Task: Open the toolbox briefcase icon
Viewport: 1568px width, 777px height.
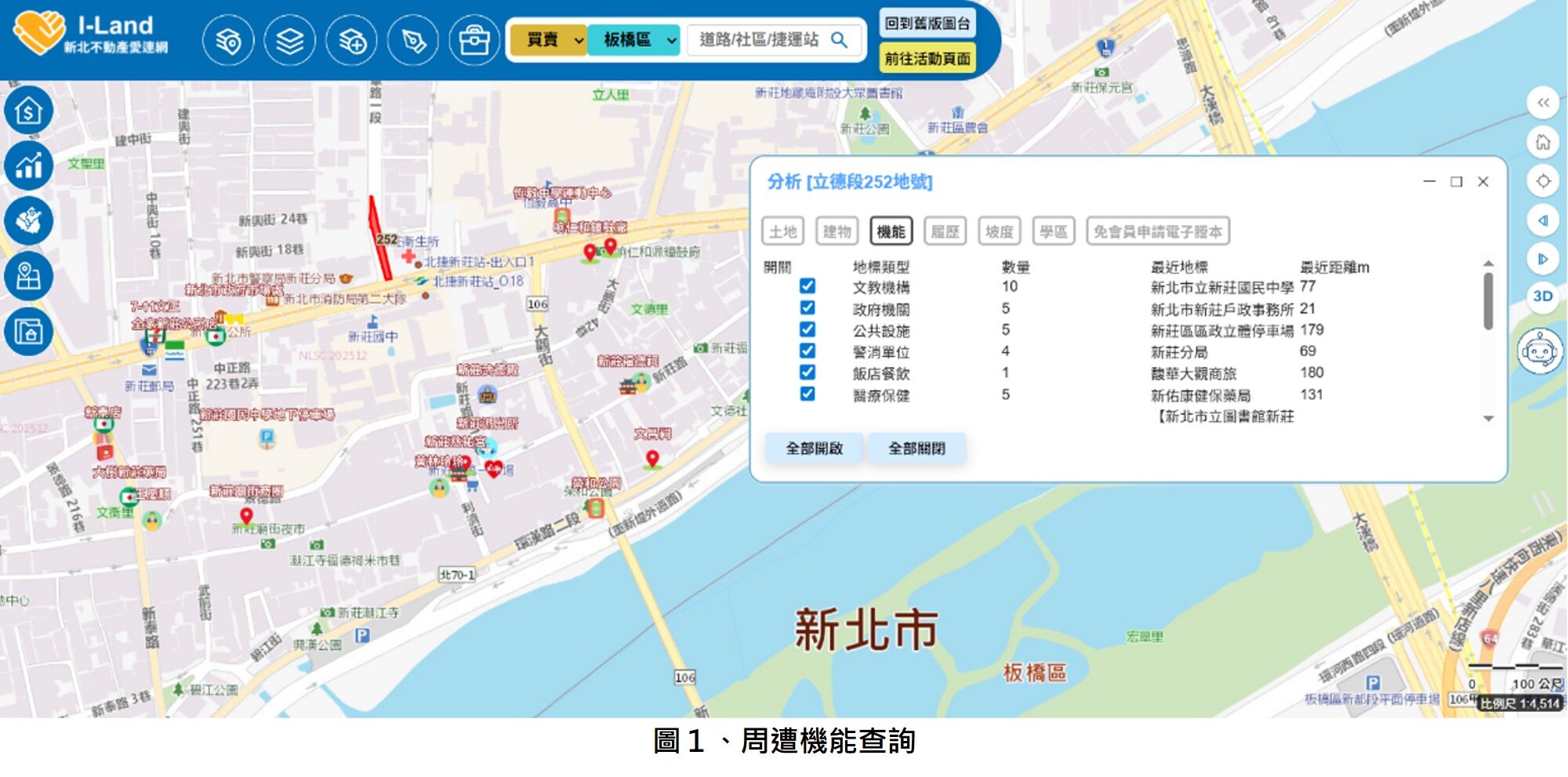Action: [474, 41]
